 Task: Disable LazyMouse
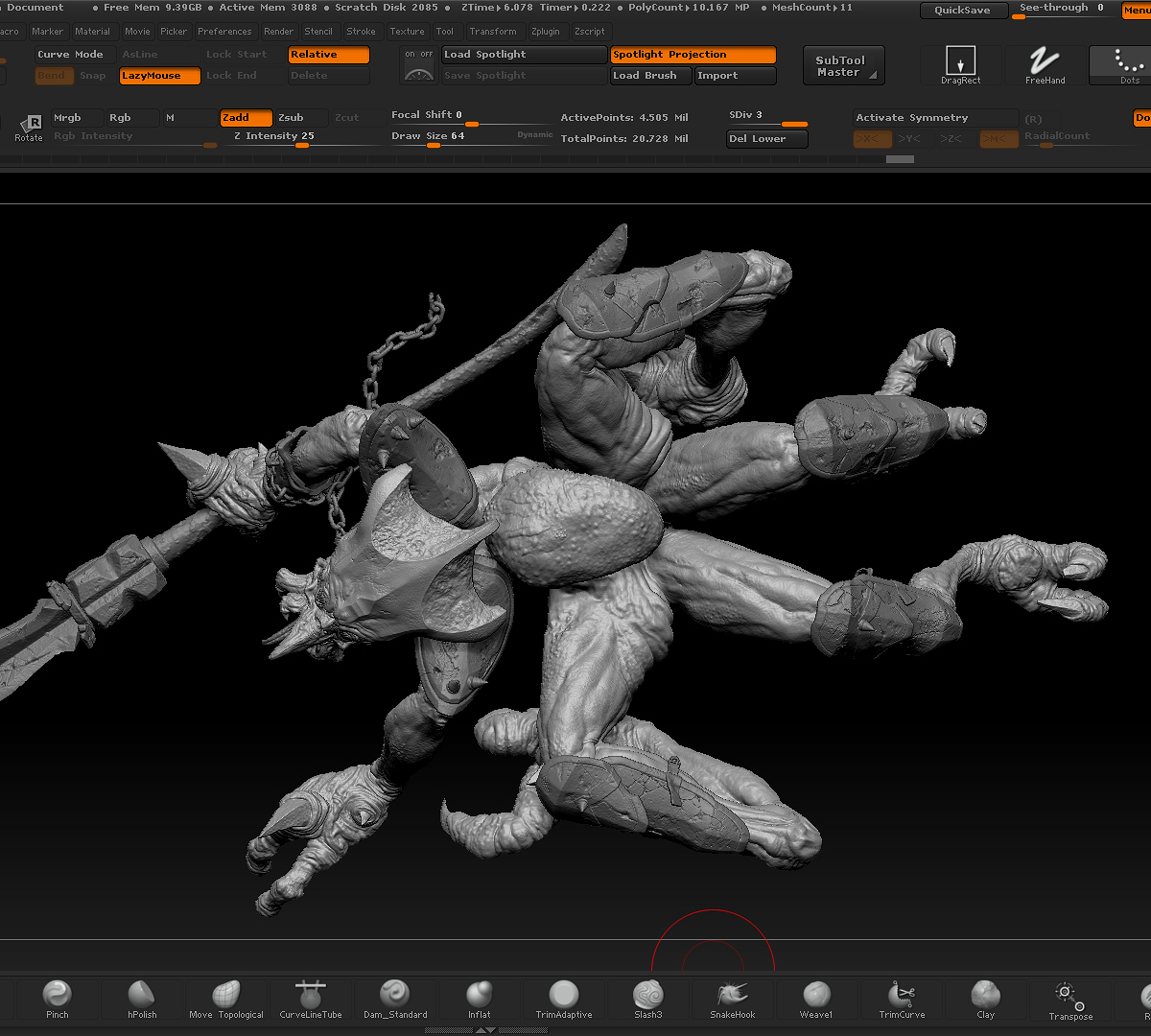pyautogui.click(x=160, y=76)
